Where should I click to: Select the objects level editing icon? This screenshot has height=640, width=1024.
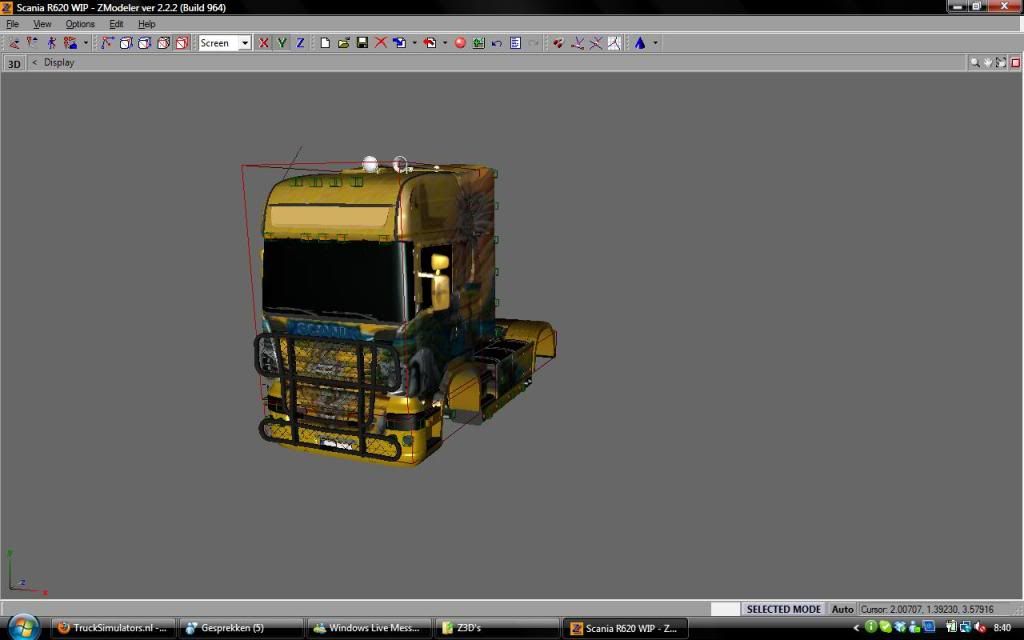pos(70,43)
